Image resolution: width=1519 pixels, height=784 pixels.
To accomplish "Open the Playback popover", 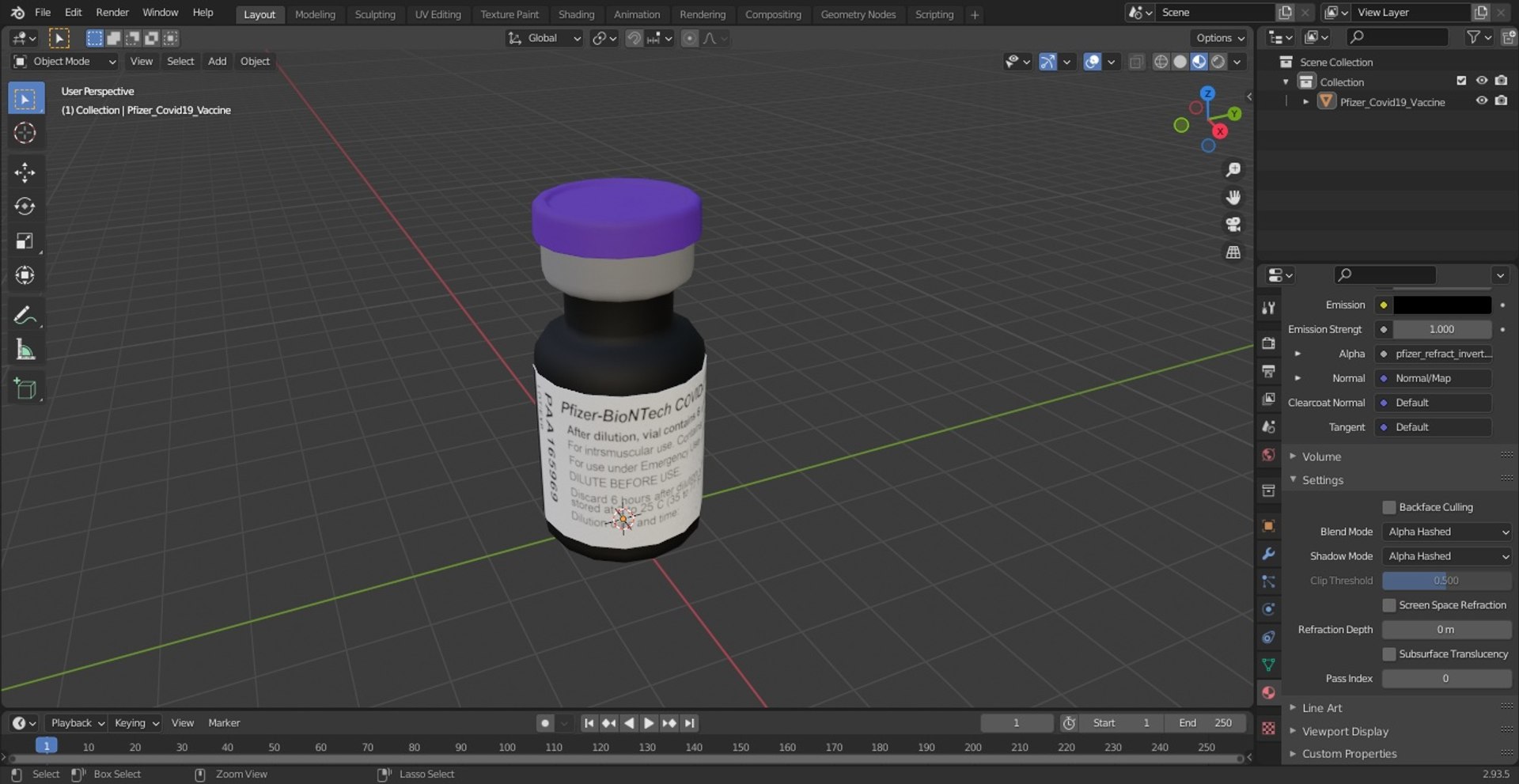I will [78, 723].
